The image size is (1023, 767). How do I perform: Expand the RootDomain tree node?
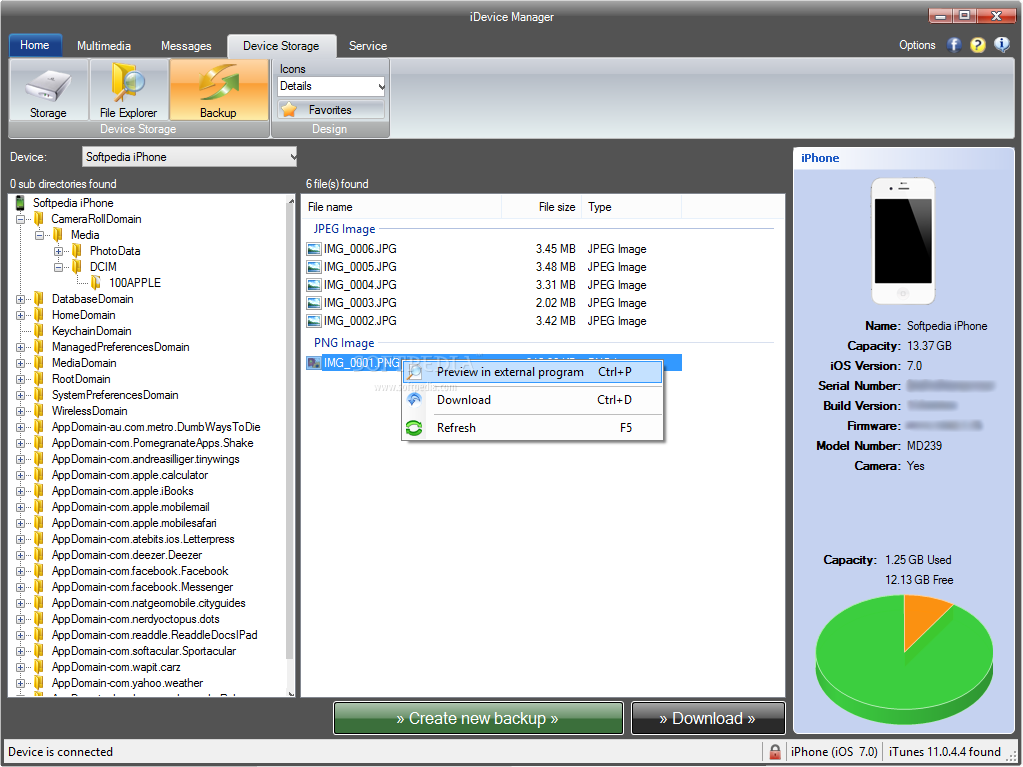pyautogui.click(x=20, y=379)
